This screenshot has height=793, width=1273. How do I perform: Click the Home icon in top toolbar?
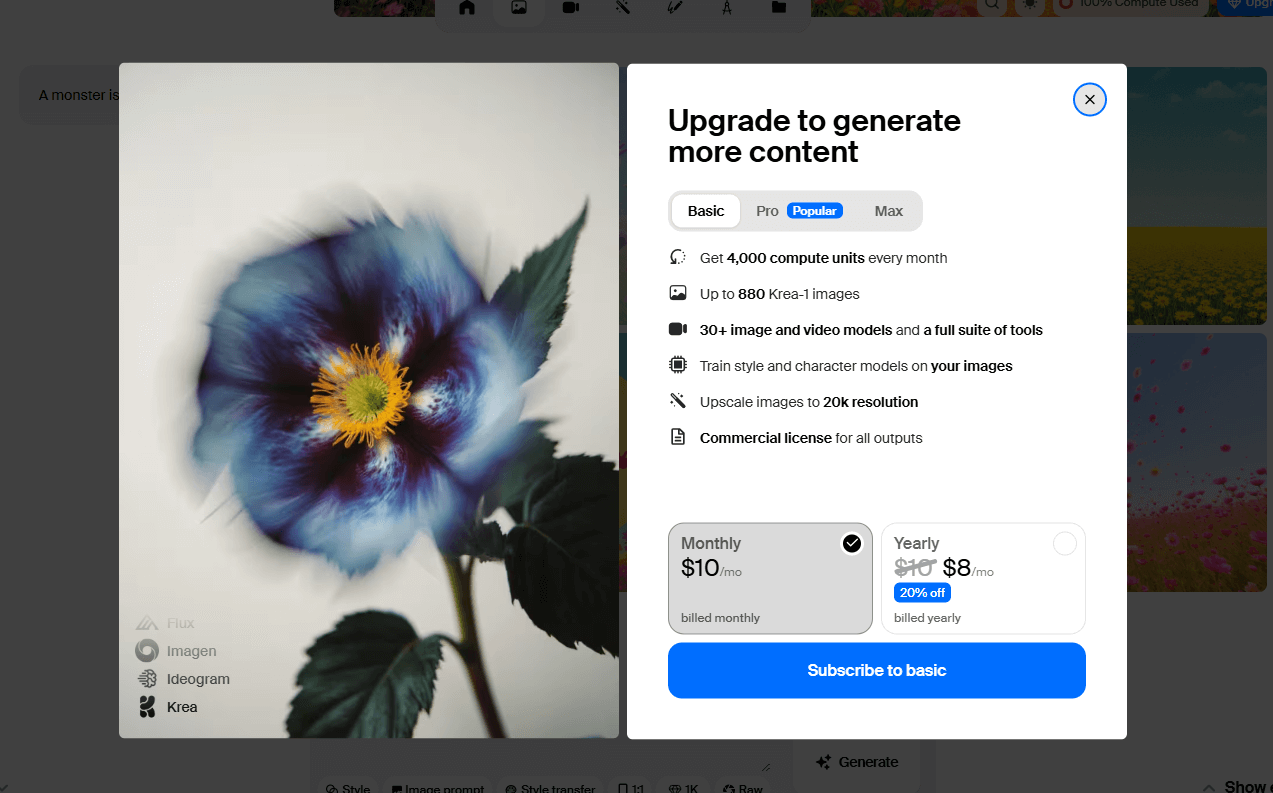click(467, 8)
